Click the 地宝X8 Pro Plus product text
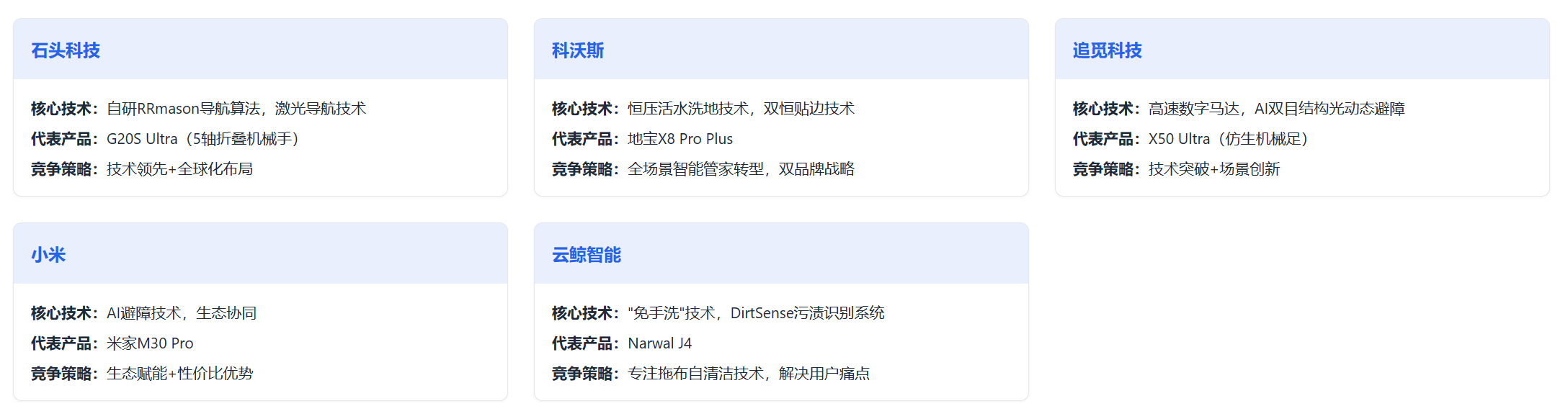Screen dimensions: 1568x419 tap(680, 139)
